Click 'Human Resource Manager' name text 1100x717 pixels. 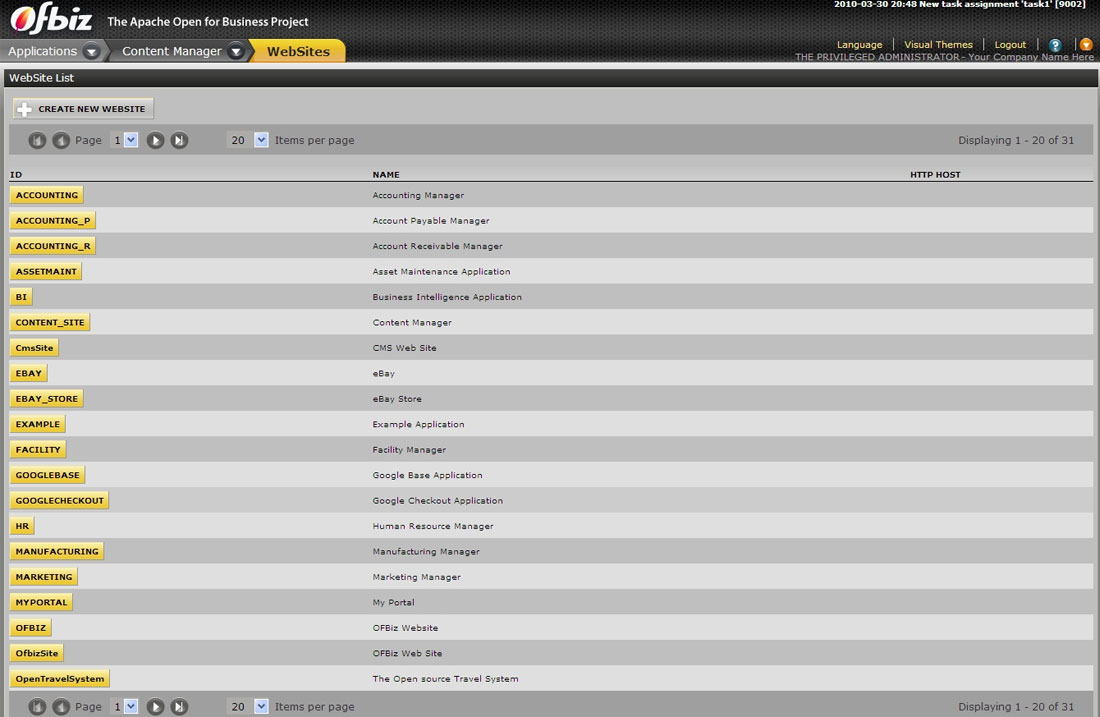pos(433,526)
